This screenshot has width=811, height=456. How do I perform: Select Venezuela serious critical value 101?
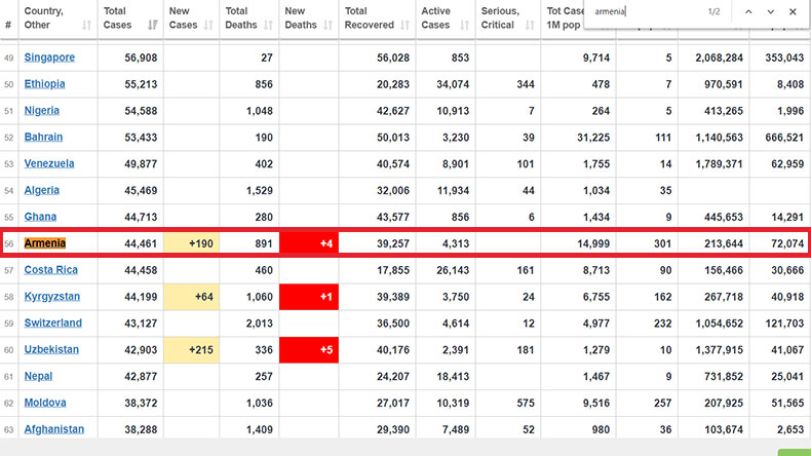[x=525, y=164]
